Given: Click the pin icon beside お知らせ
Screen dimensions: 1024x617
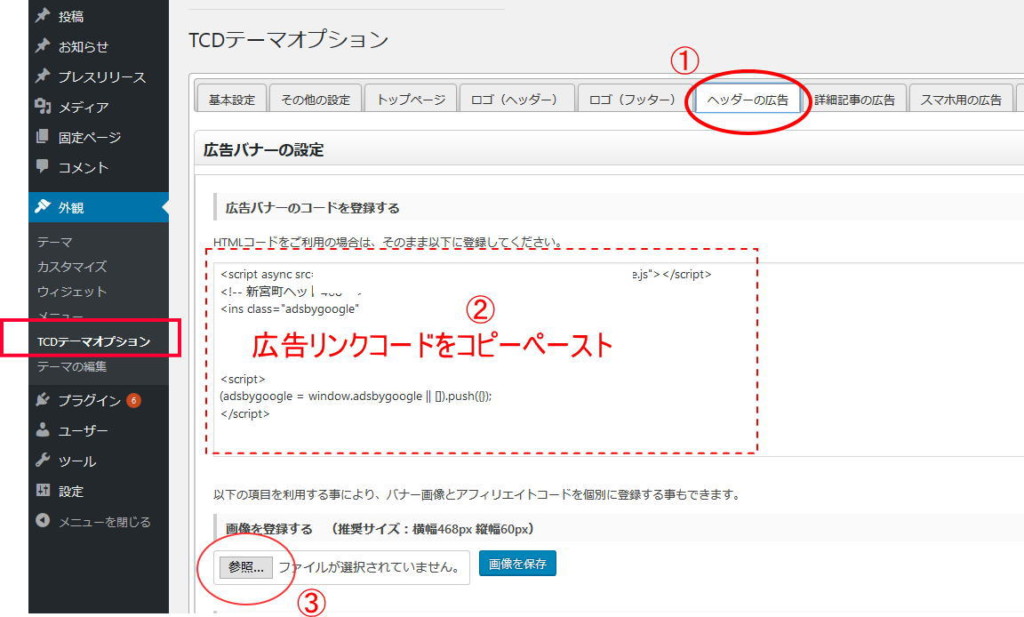Looking at the screenshot, I should tap(42, 46).
